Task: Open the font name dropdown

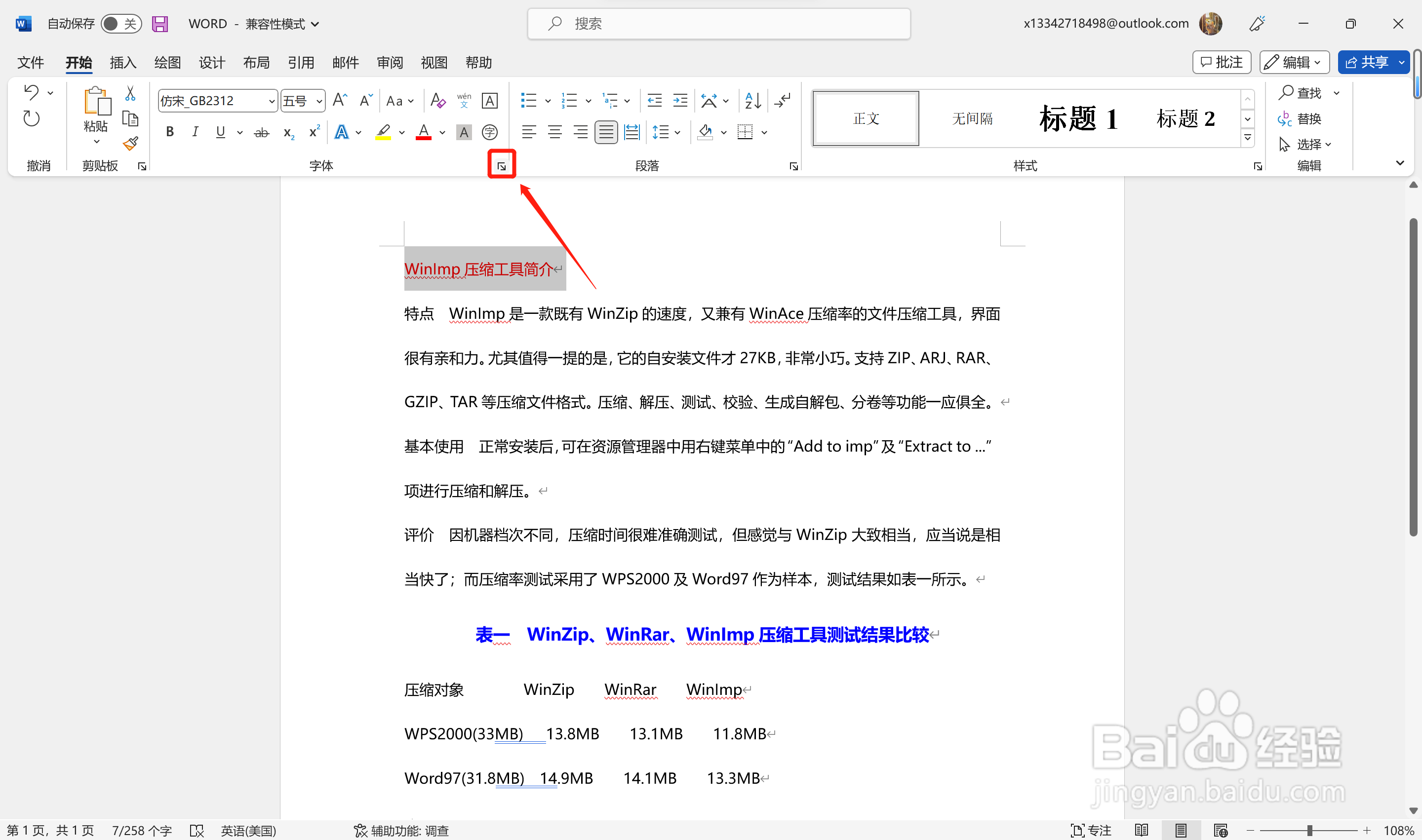Action: 271,101
